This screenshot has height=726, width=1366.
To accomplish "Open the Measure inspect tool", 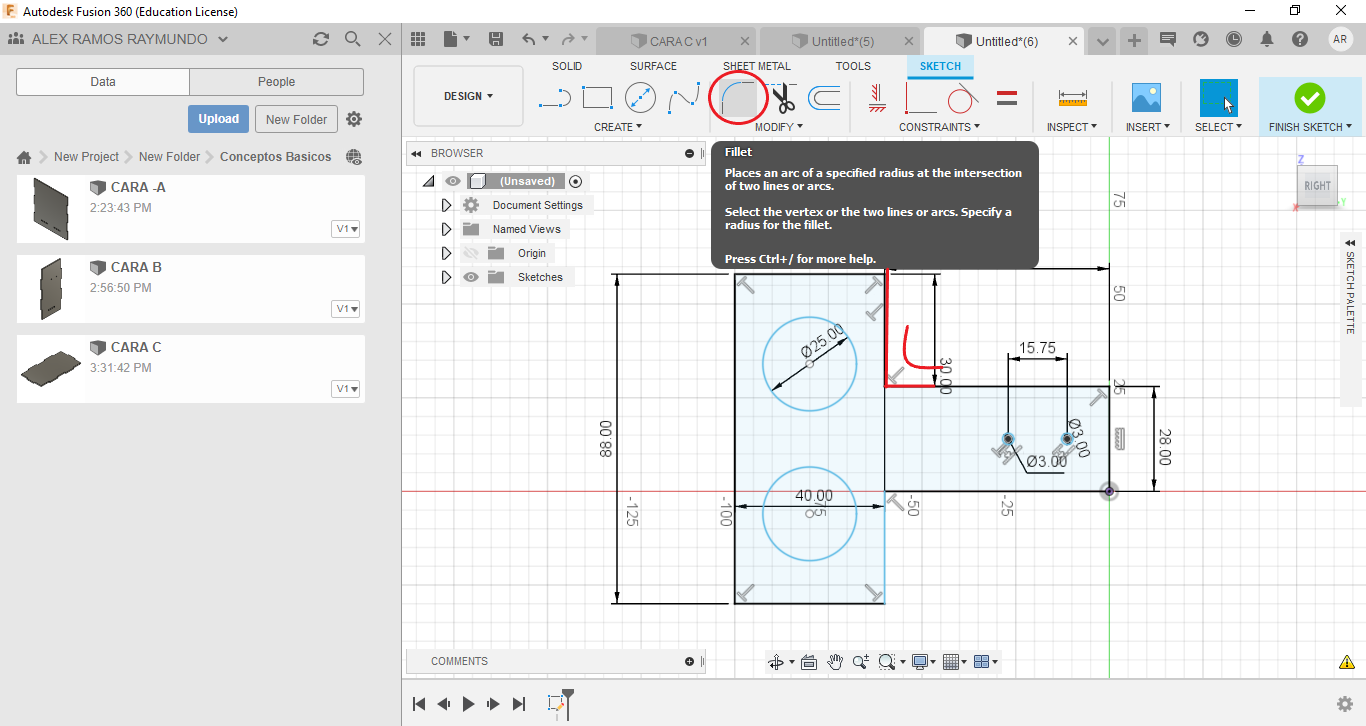I will click(x=1072, y=98).
